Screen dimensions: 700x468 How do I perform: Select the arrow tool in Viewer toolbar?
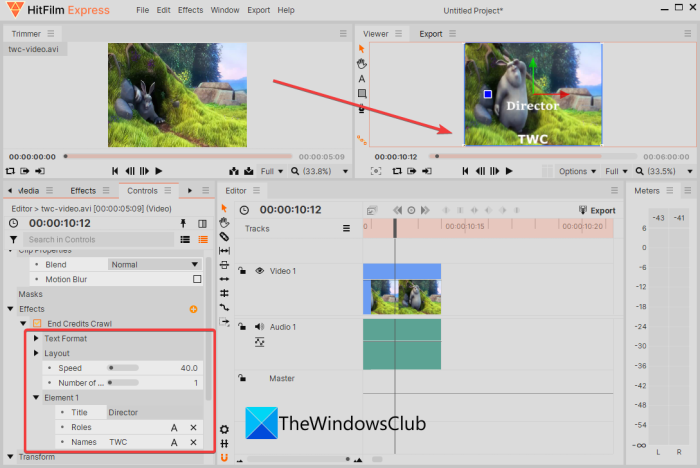pos(361,48)
